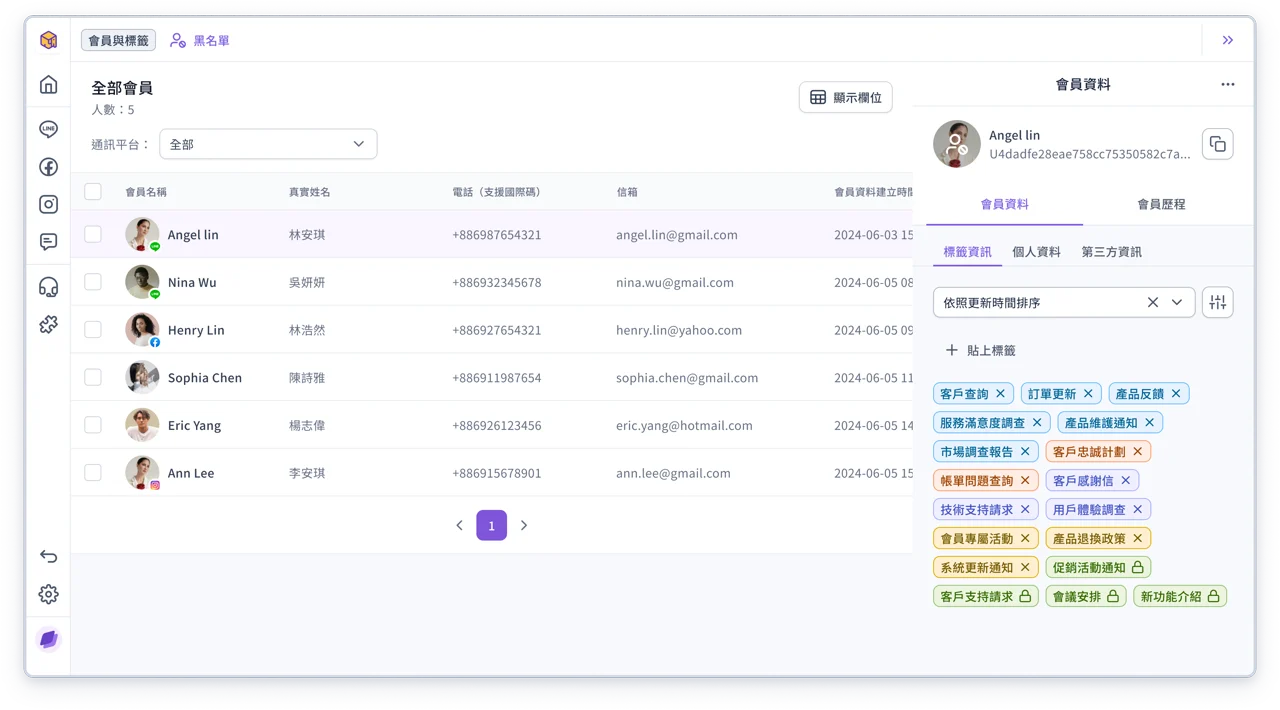Remove the 訂單更新 tag
Screen dimensions: 1280x710
click(x=1088, y=394)
